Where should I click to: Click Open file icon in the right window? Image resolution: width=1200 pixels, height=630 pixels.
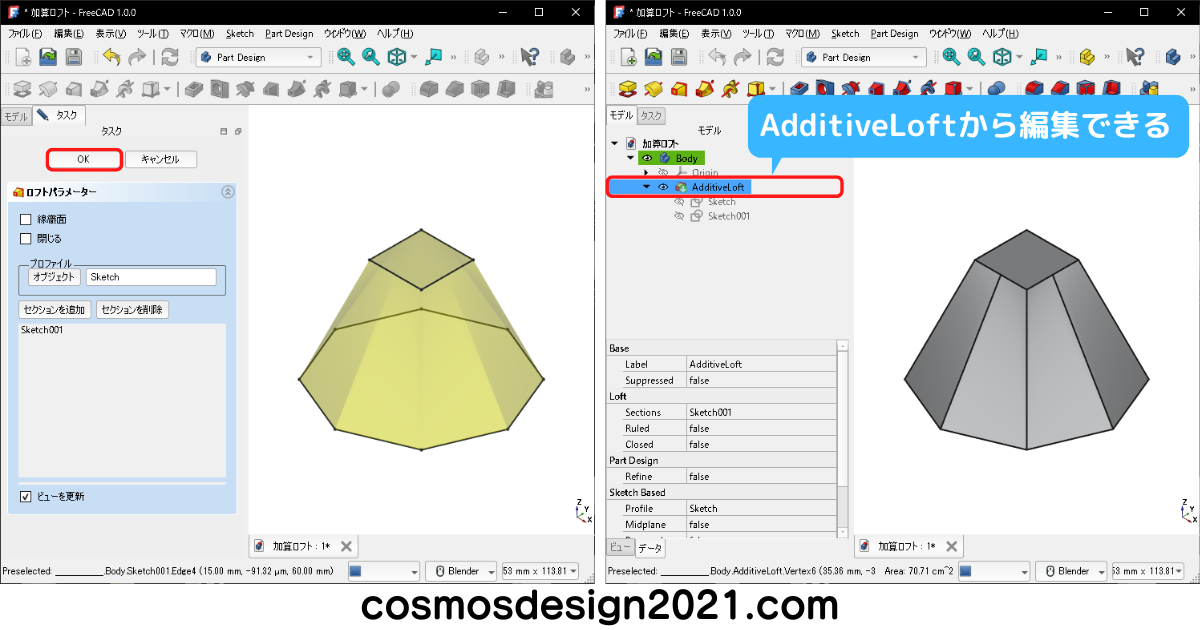pyautogui.click(x=653, y=57)
